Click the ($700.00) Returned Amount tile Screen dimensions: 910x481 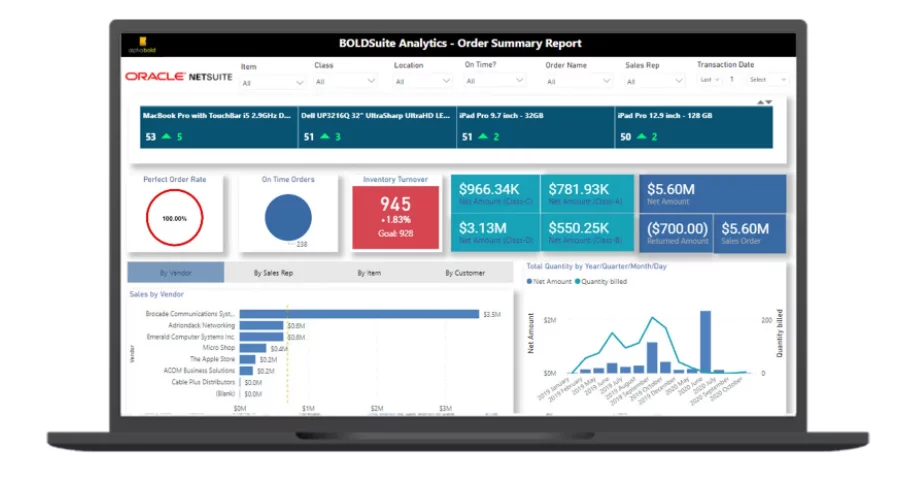point(676,233)
